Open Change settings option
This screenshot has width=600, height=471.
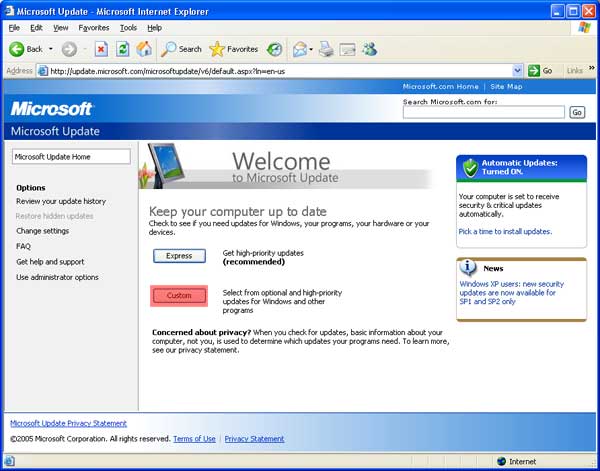coord(42,231)
